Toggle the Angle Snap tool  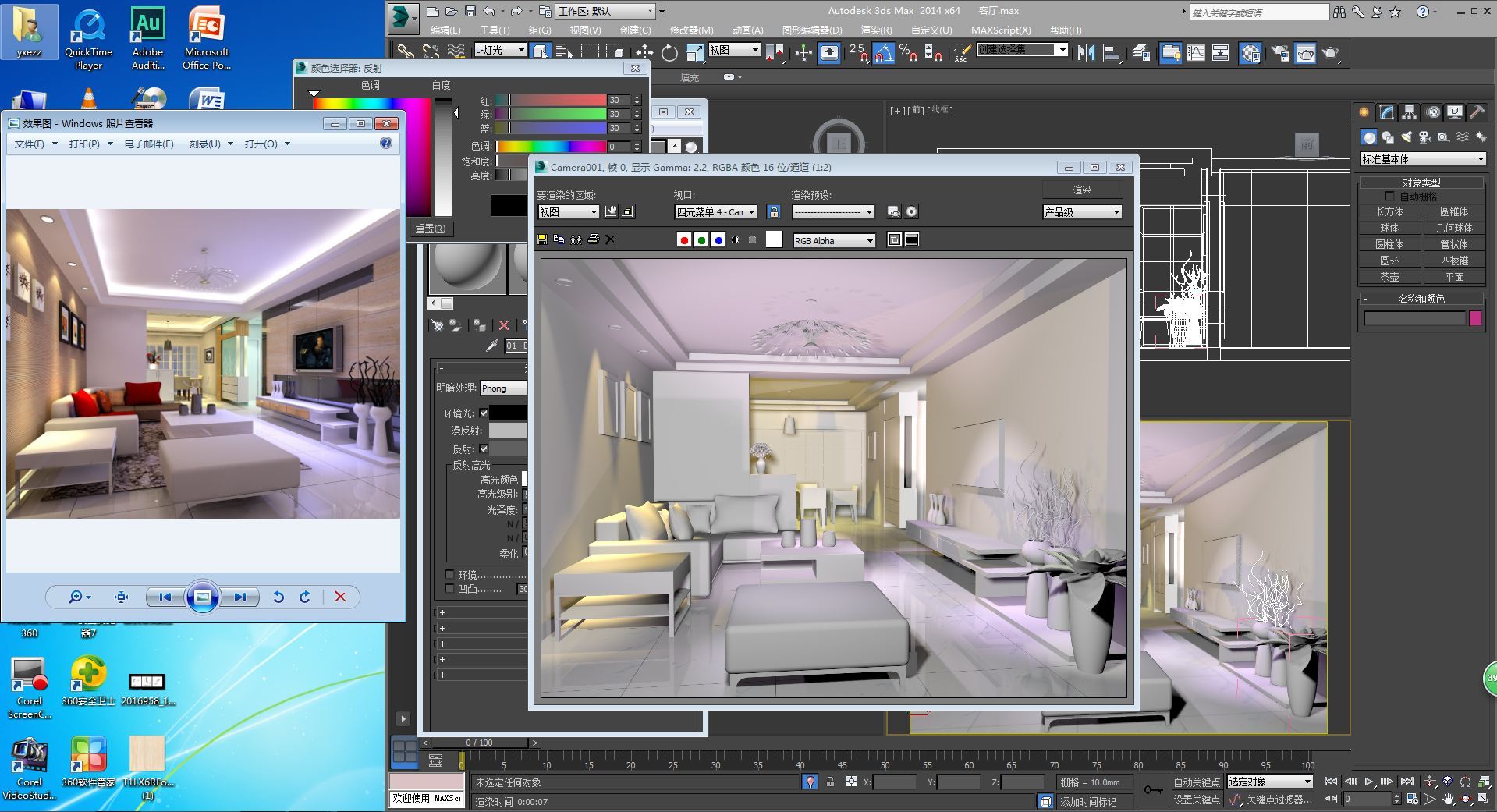[x=883, y=52]
